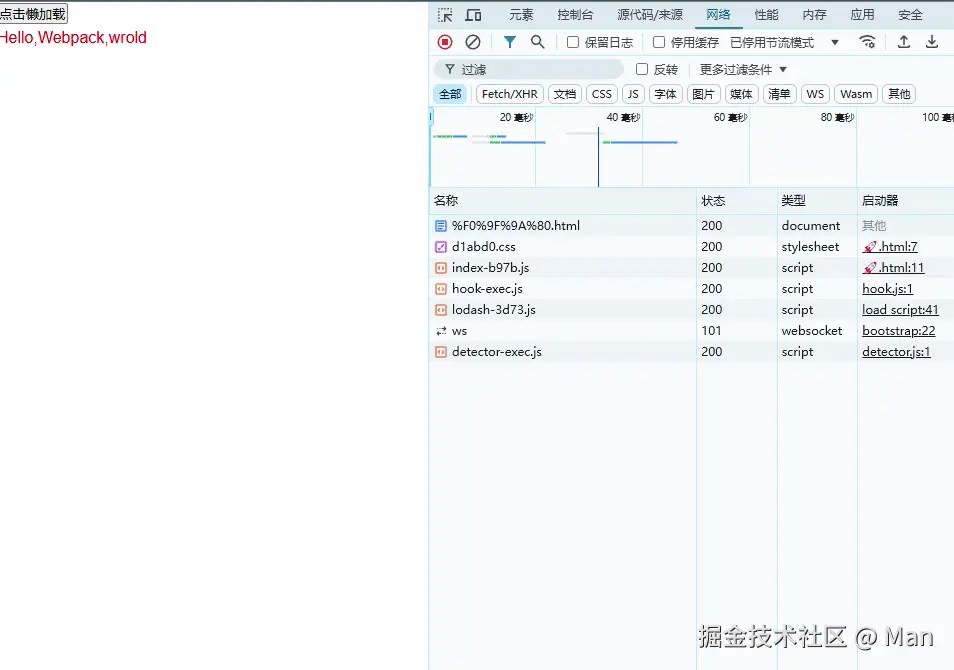Toggle the device toolbar icon
954x670 pixels.
[473, 15]
